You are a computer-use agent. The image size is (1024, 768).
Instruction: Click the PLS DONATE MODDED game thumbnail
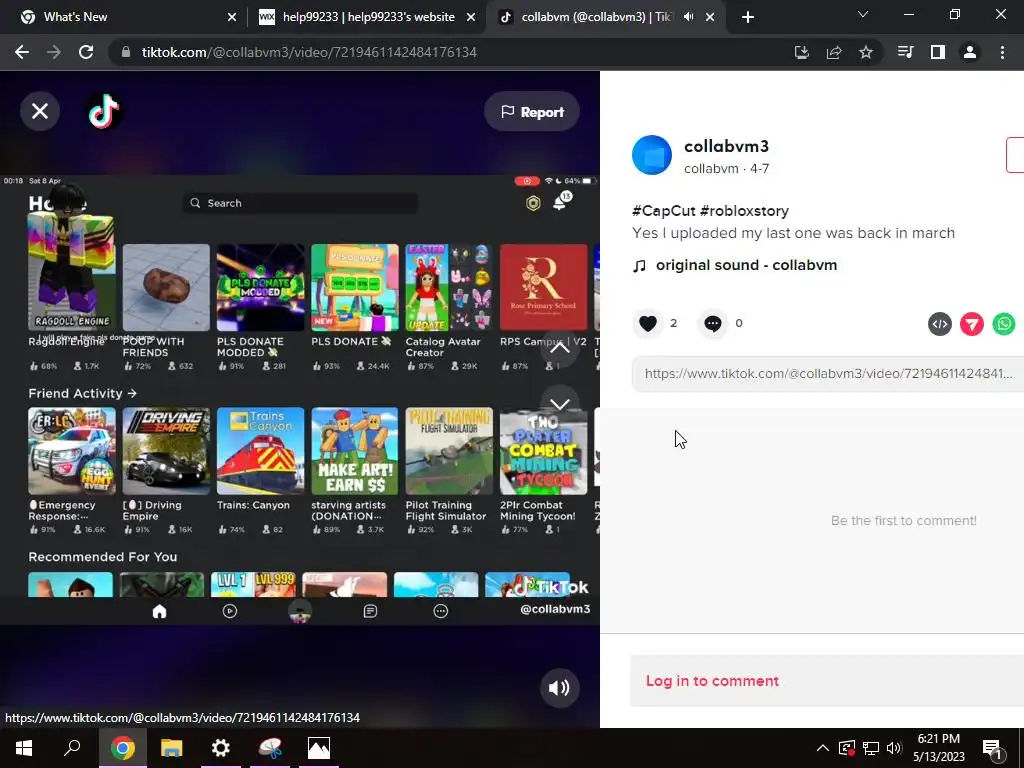tap(261, 287)
